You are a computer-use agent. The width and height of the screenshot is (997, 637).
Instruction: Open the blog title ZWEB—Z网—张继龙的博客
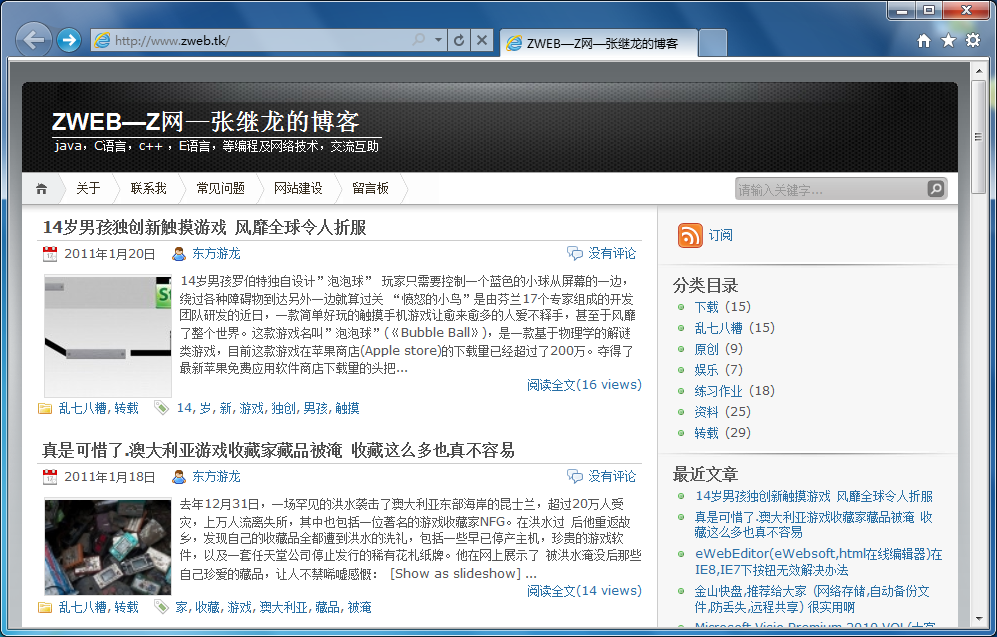205,121
